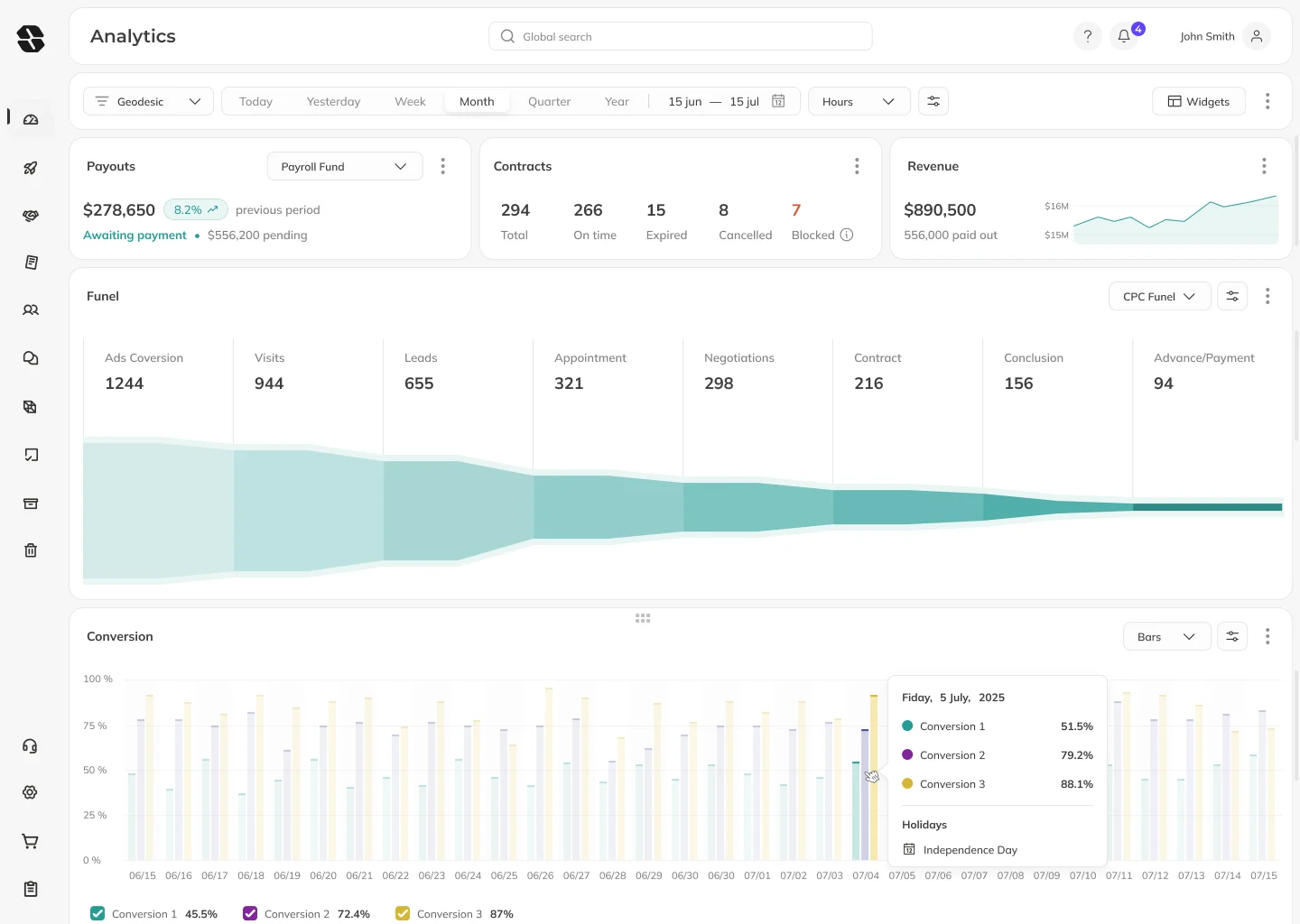
Task: Open the shopping cart icon in sidebar
Action: pos(31,841)
